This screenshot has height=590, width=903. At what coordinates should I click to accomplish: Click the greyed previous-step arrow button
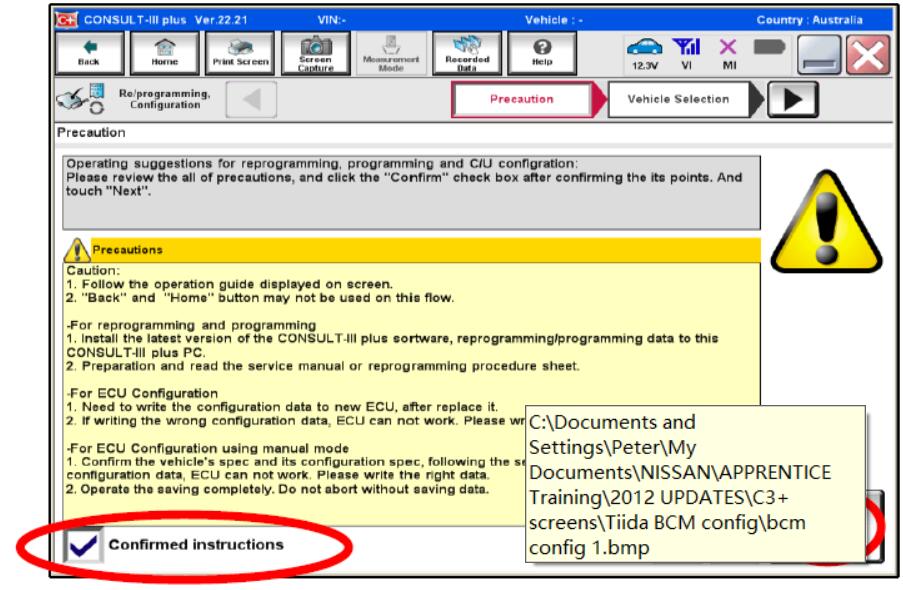click(251, 100)
